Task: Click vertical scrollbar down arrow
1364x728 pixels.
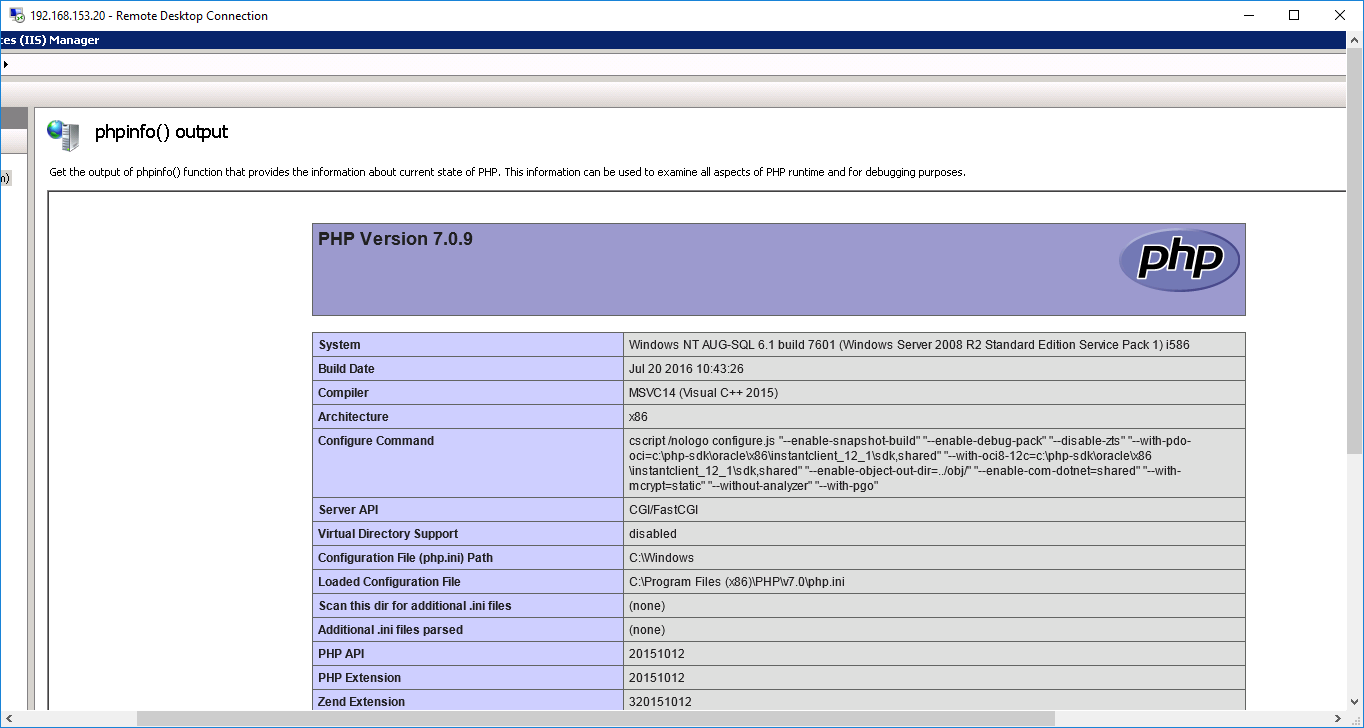Action: [x=1355, y=703]
